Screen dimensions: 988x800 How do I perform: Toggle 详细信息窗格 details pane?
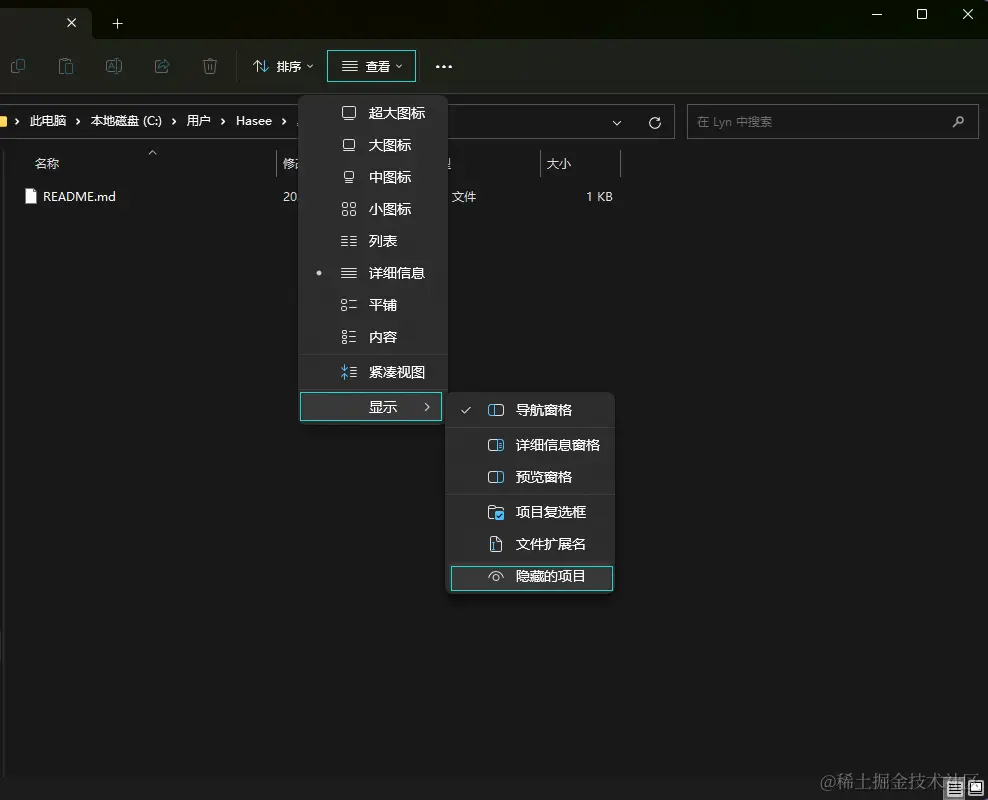point(531,445)
